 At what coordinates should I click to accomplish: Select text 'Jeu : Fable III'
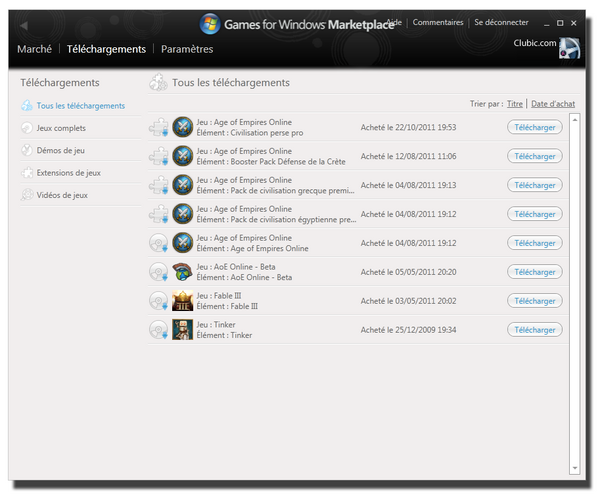[219, 296]
